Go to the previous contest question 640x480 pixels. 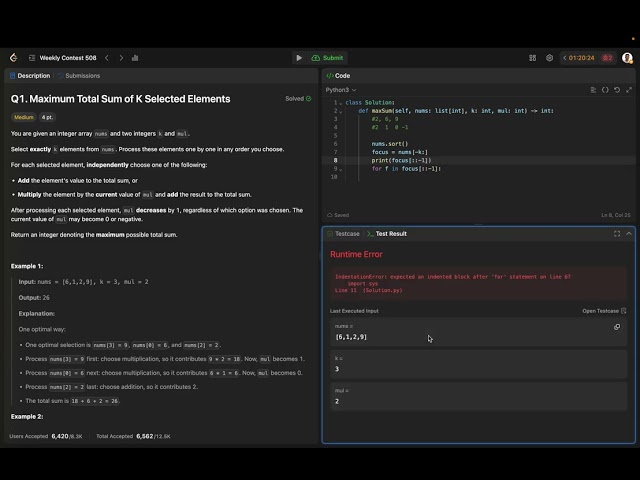pyautogui.click(x=107, y=58)
